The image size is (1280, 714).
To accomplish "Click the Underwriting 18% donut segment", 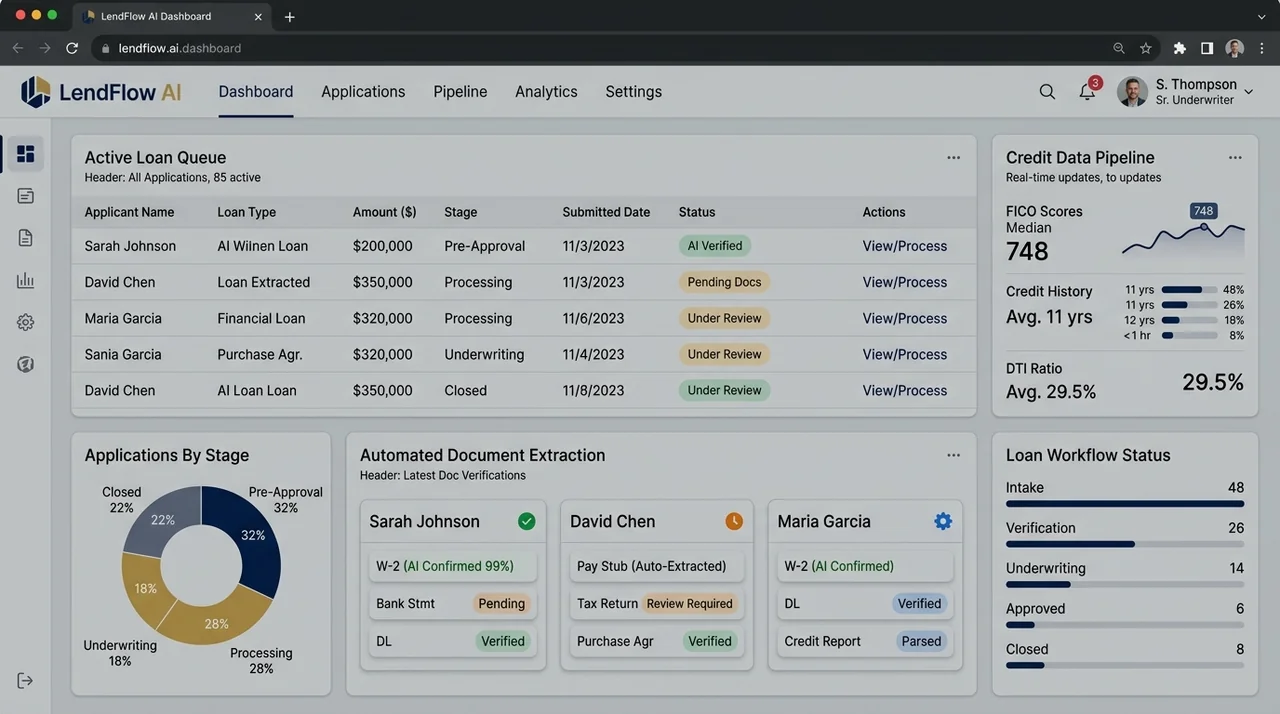I will point(144,589).
